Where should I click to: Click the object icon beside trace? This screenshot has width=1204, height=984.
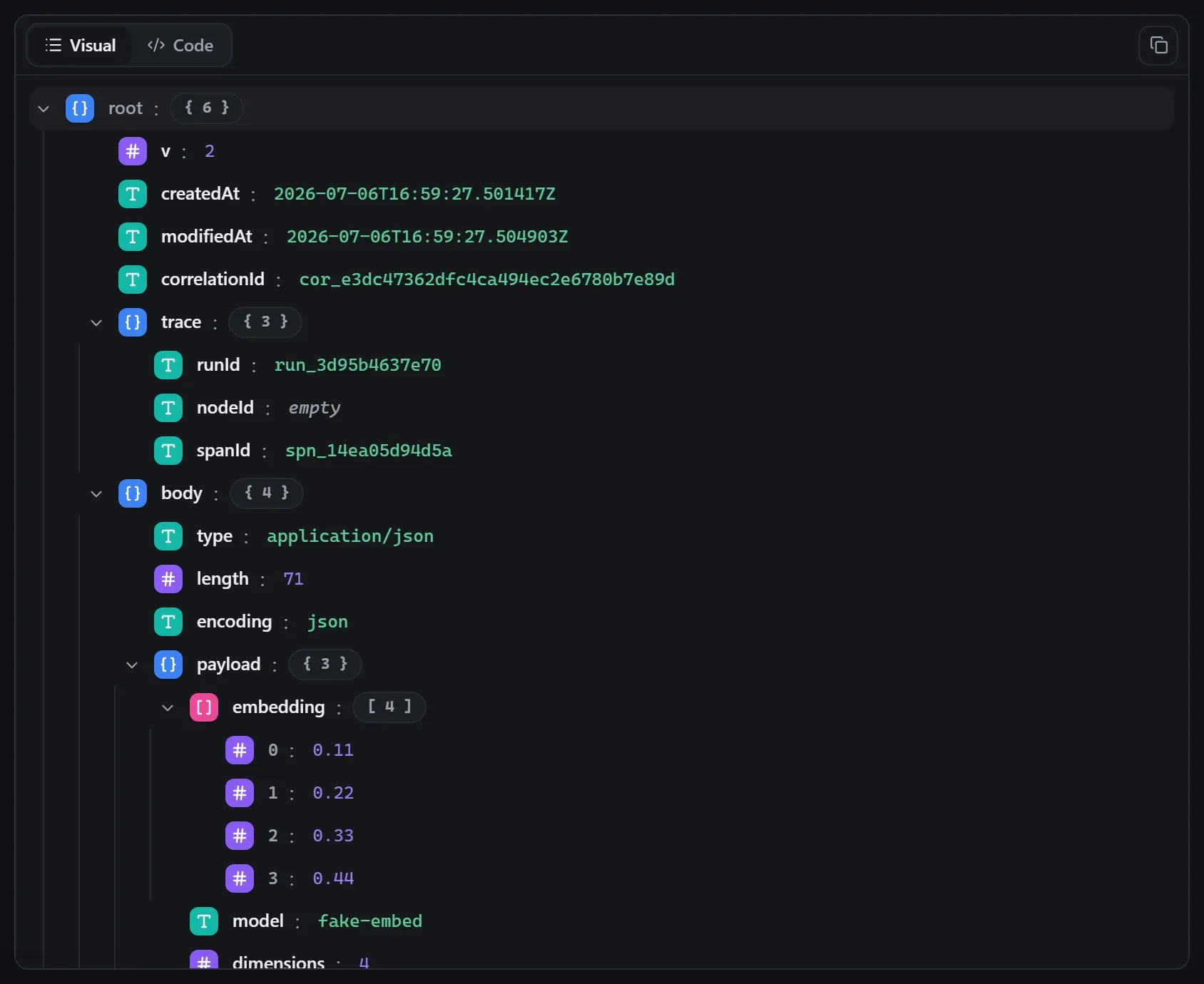pos(133,322)
